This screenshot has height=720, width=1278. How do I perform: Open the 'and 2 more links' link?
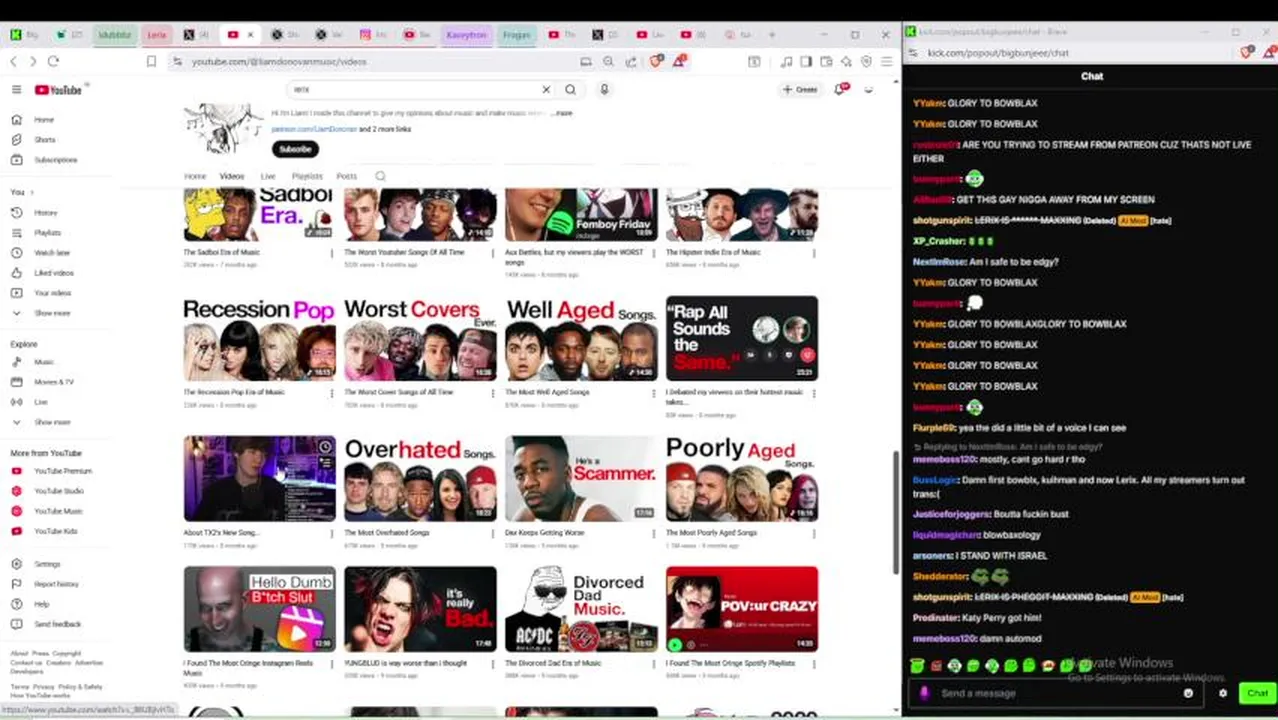[x=385, y=129]
